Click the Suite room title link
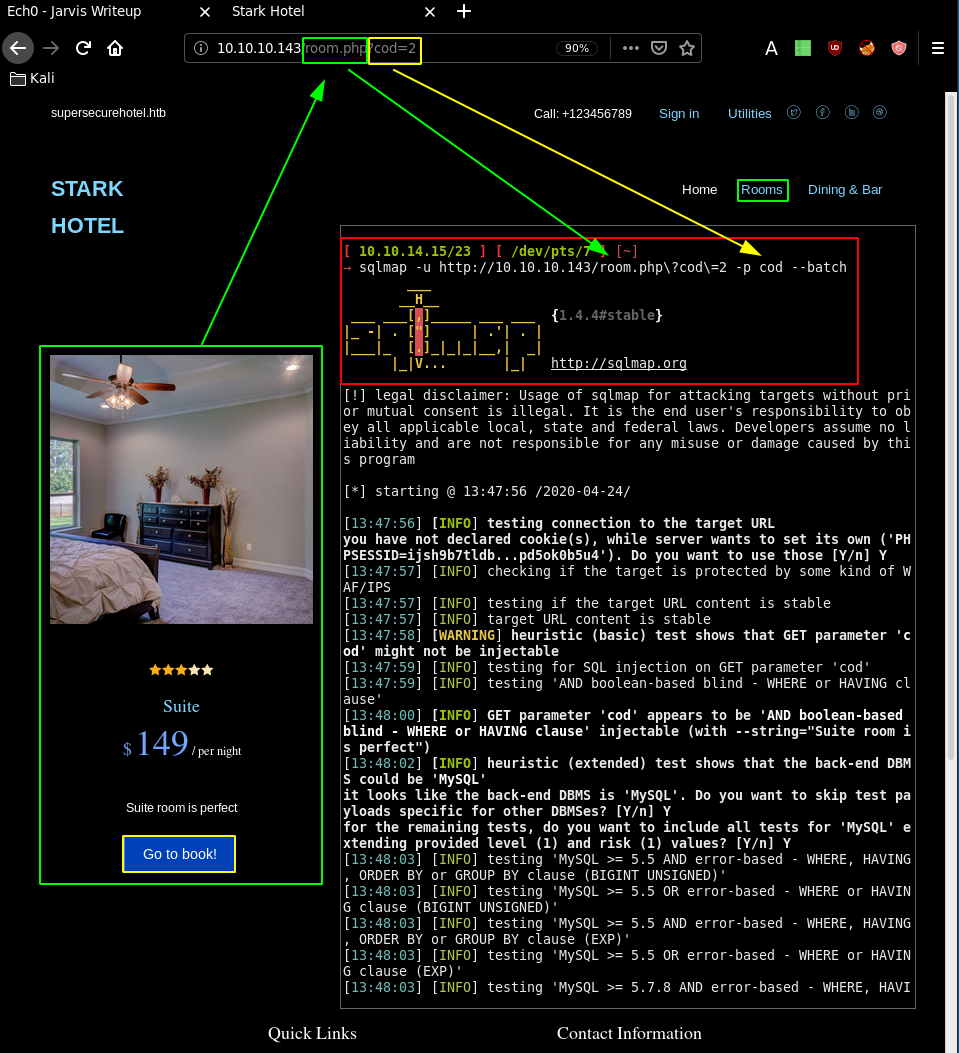 pyautogui.click(x=181, y=706)
